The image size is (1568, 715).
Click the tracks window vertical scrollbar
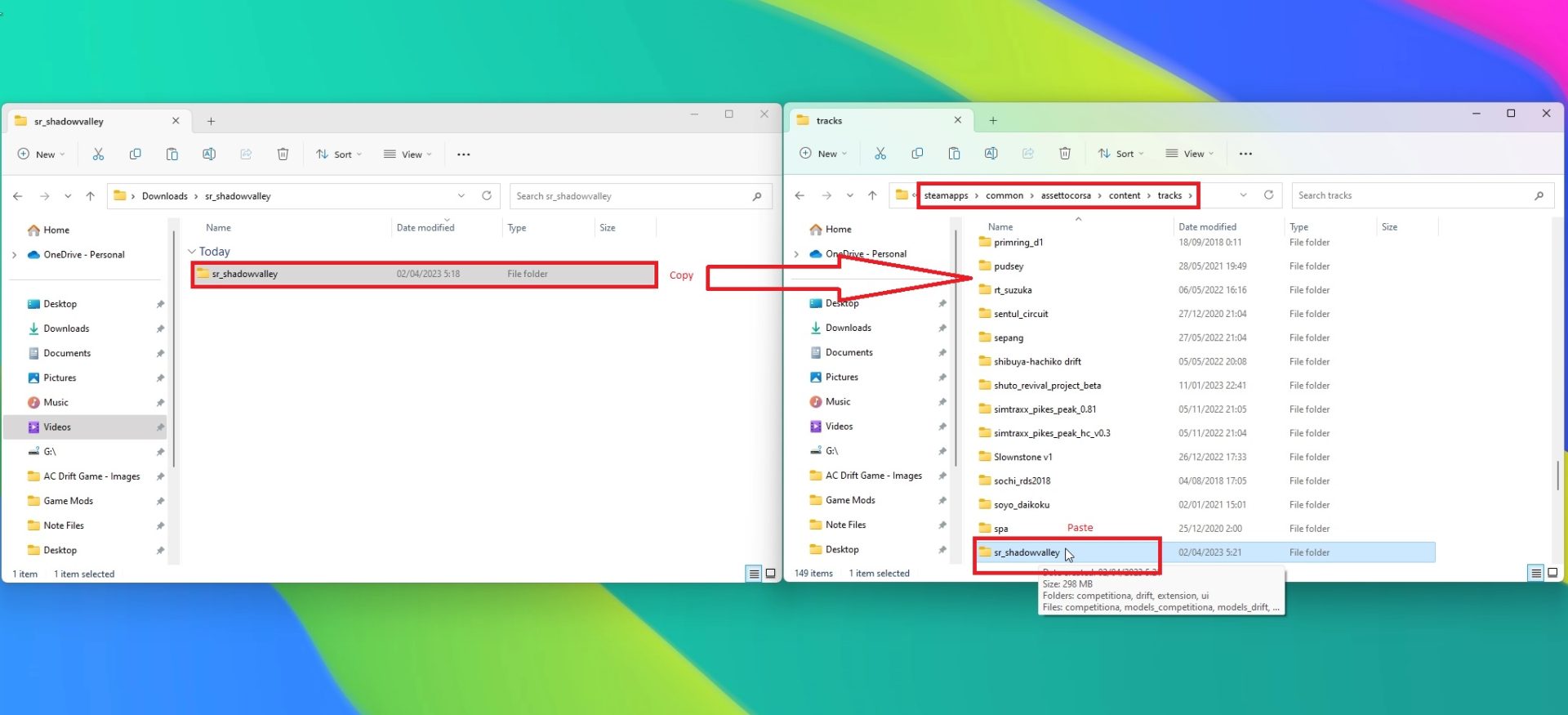[x=1557, y=474]
